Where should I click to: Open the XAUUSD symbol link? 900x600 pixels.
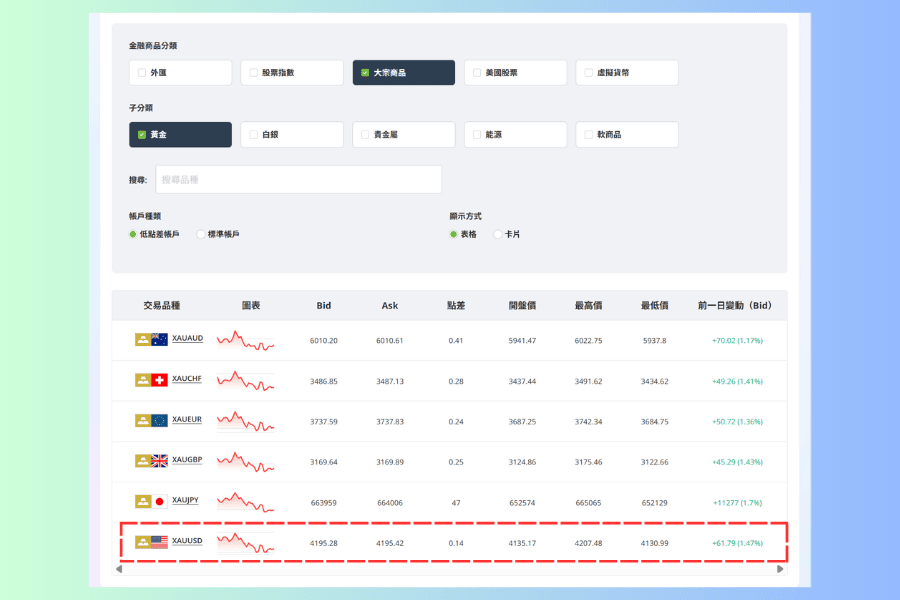click(187, 541)
